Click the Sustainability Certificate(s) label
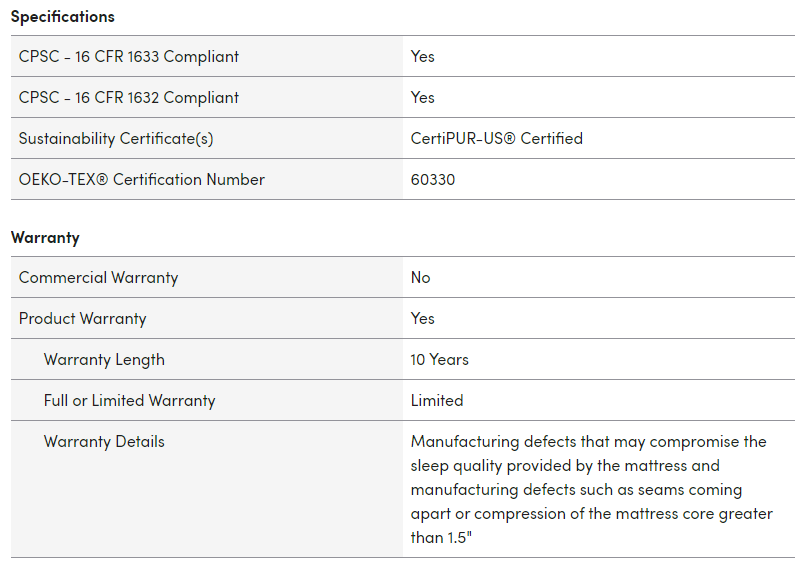Image resolution: width=808 pixels, height=565 pixels. [116, 138]
